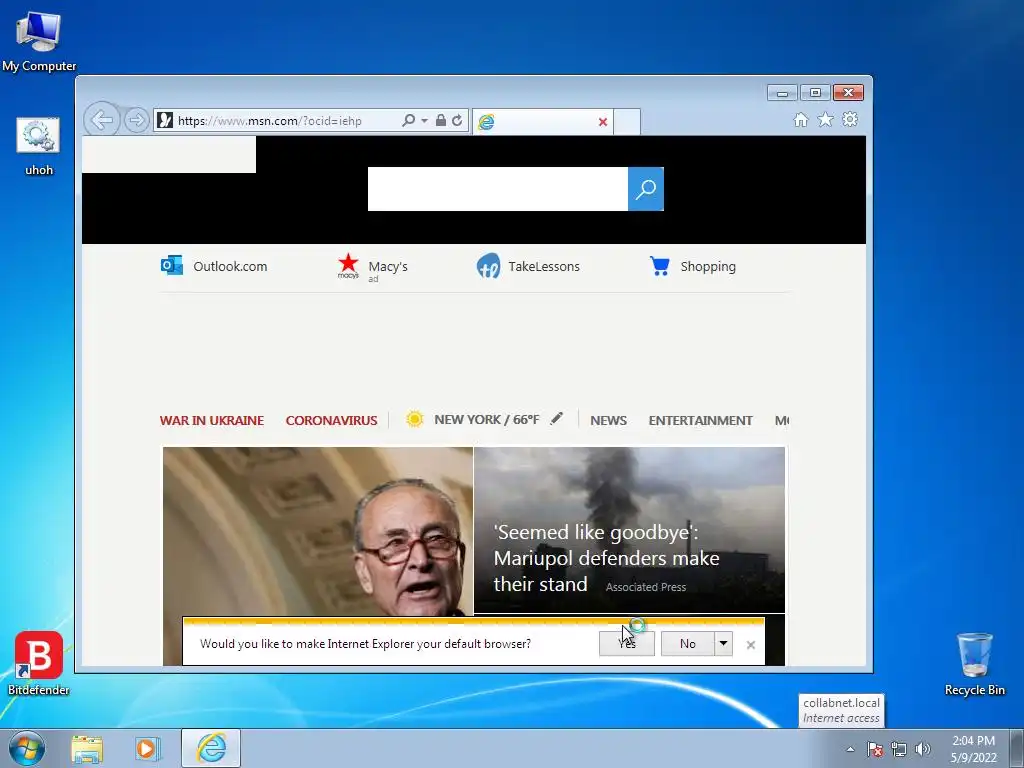Open Action Center flag icon in tray
This screenshot has height=768, width=1024.
click(874, 749)
